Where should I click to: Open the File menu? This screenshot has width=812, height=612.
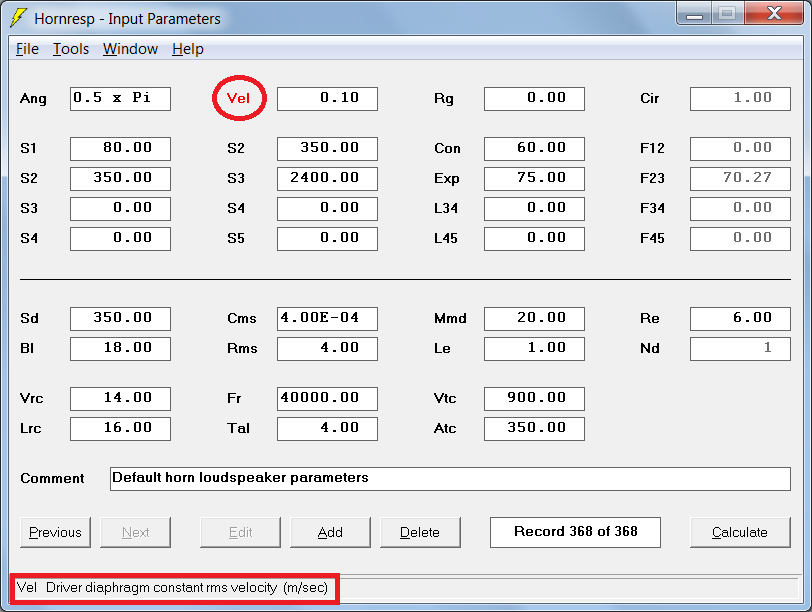pos(27,49)
